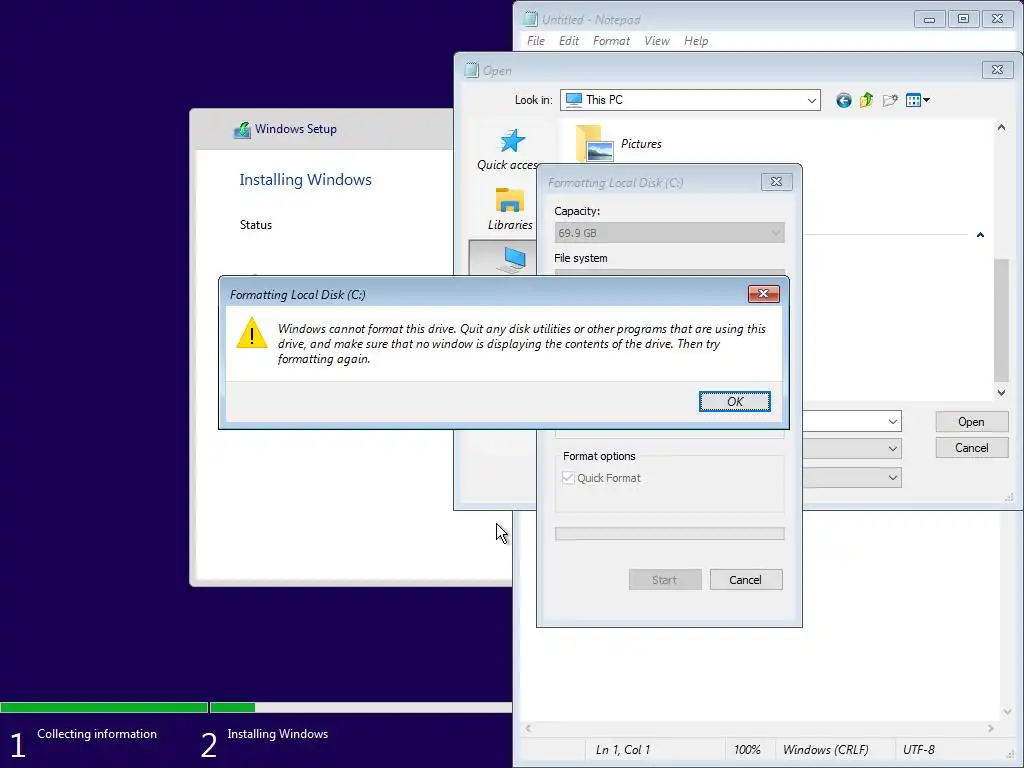Click the Installing Windows heading
The width and height of the screenshot is (1024, 768).
pos(305,180)
